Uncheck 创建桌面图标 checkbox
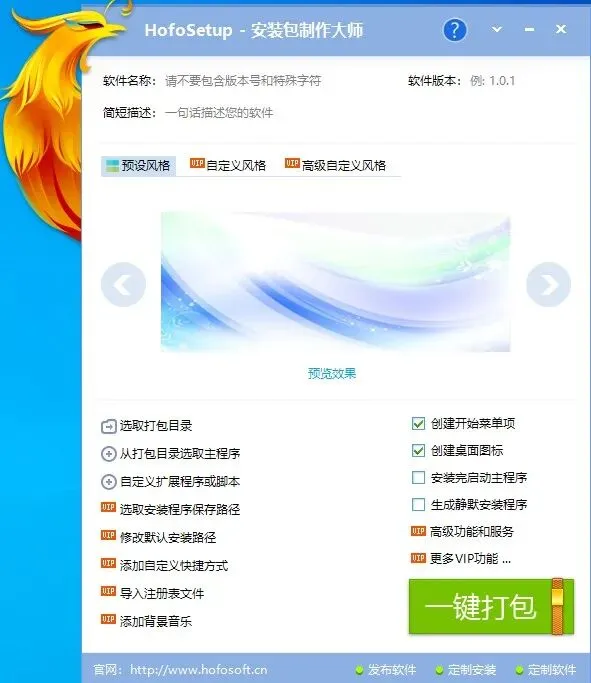This screenshot has width=591, height=683. 418,450
